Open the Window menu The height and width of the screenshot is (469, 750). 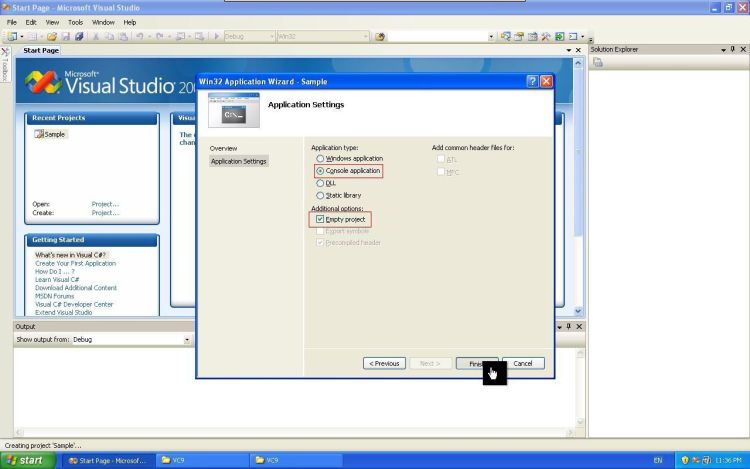103,22
